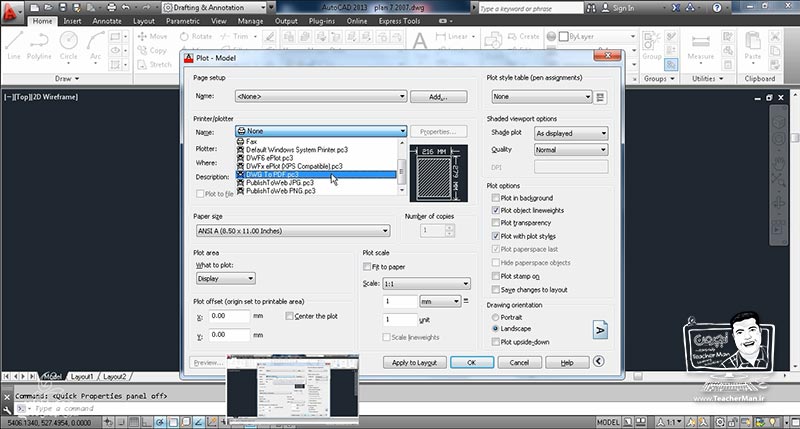Open the mm units dropdown
The height and width of the screenshot is (429, 800).
pyautogui.click(x=440, y=301)
